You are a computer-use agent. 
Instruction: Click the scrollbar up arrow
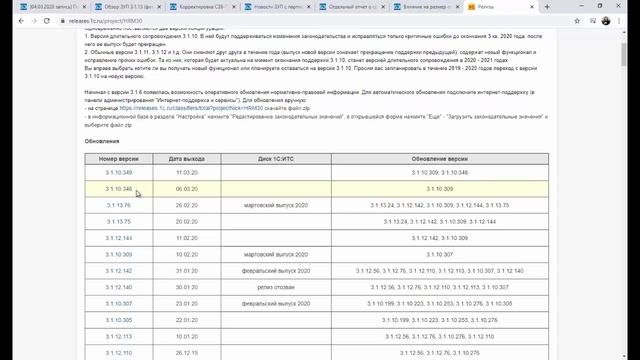(624, 33)
